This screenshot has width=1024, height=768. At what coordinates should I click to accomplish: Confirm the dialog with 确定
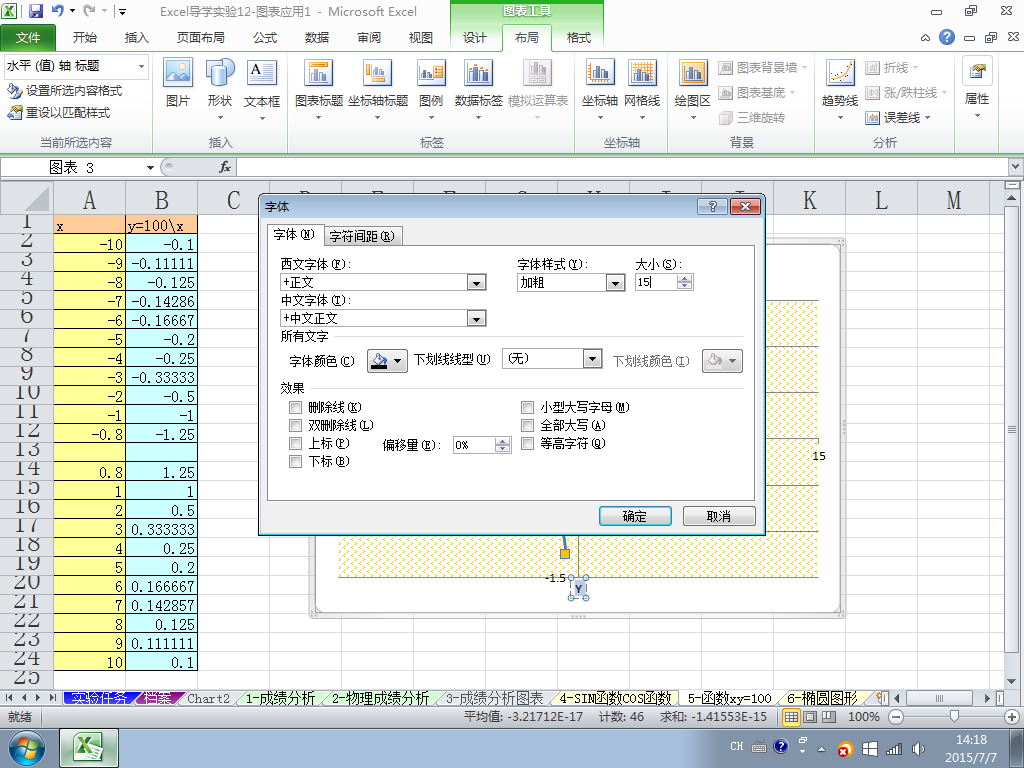635,516
